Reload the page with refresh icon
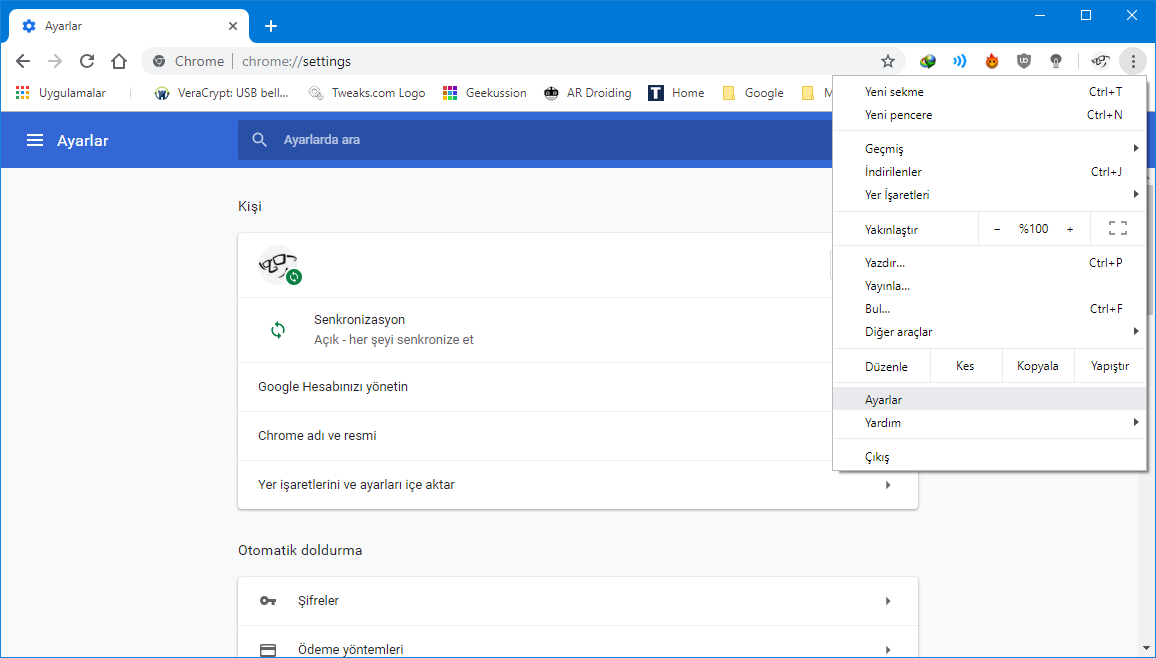1156x658 pixels. pyautogui.click(x=87, y=61)
